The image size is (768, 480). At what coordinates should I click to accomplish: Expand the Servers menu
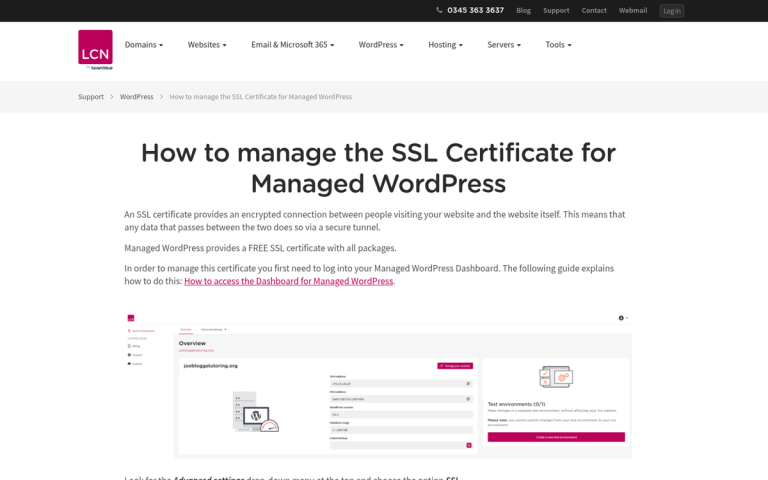pyautogui.click(x=504, y=45)
